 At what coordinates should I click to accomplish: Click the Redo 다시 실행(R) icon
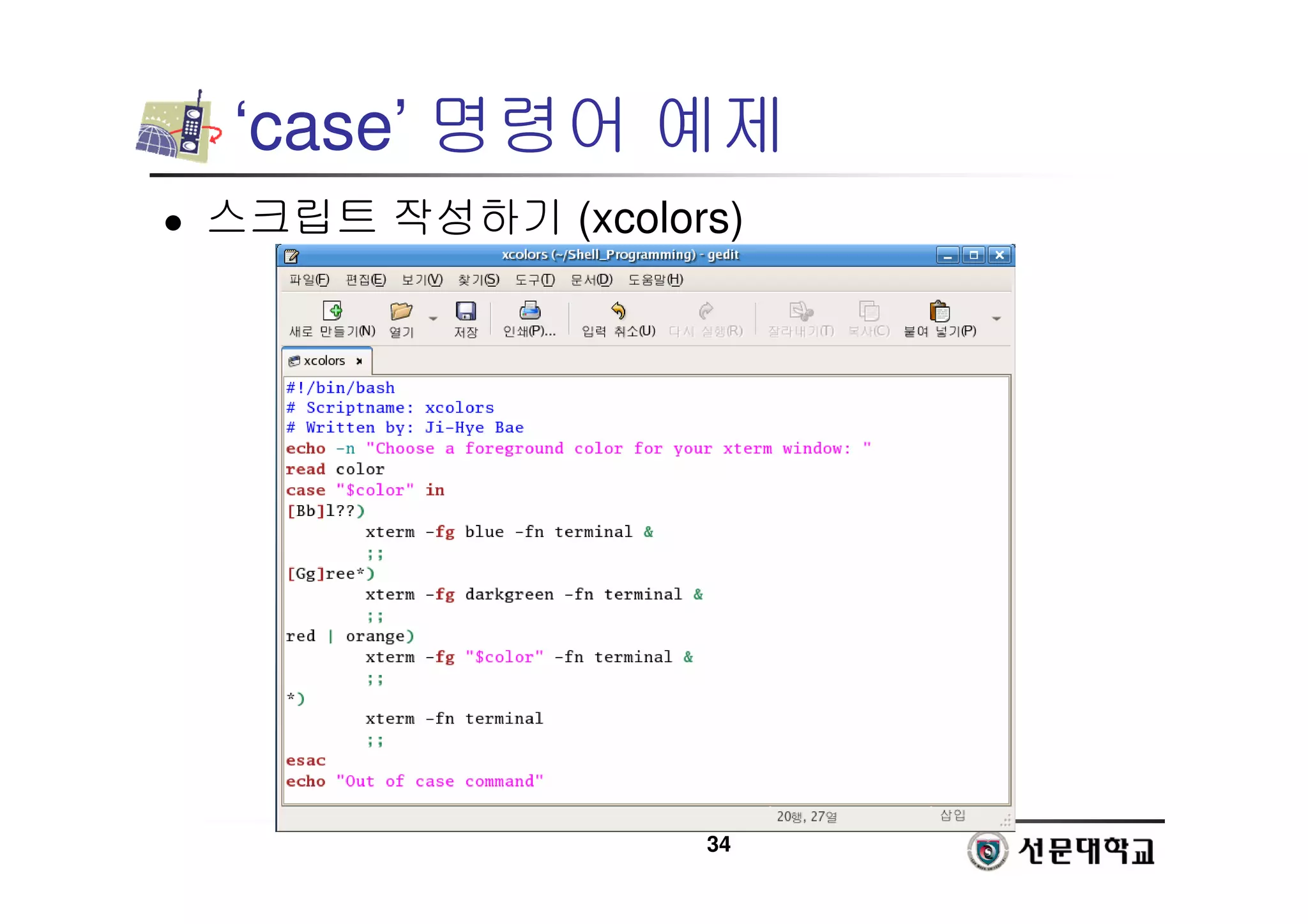pyautogui.click(x=706, y=310)
